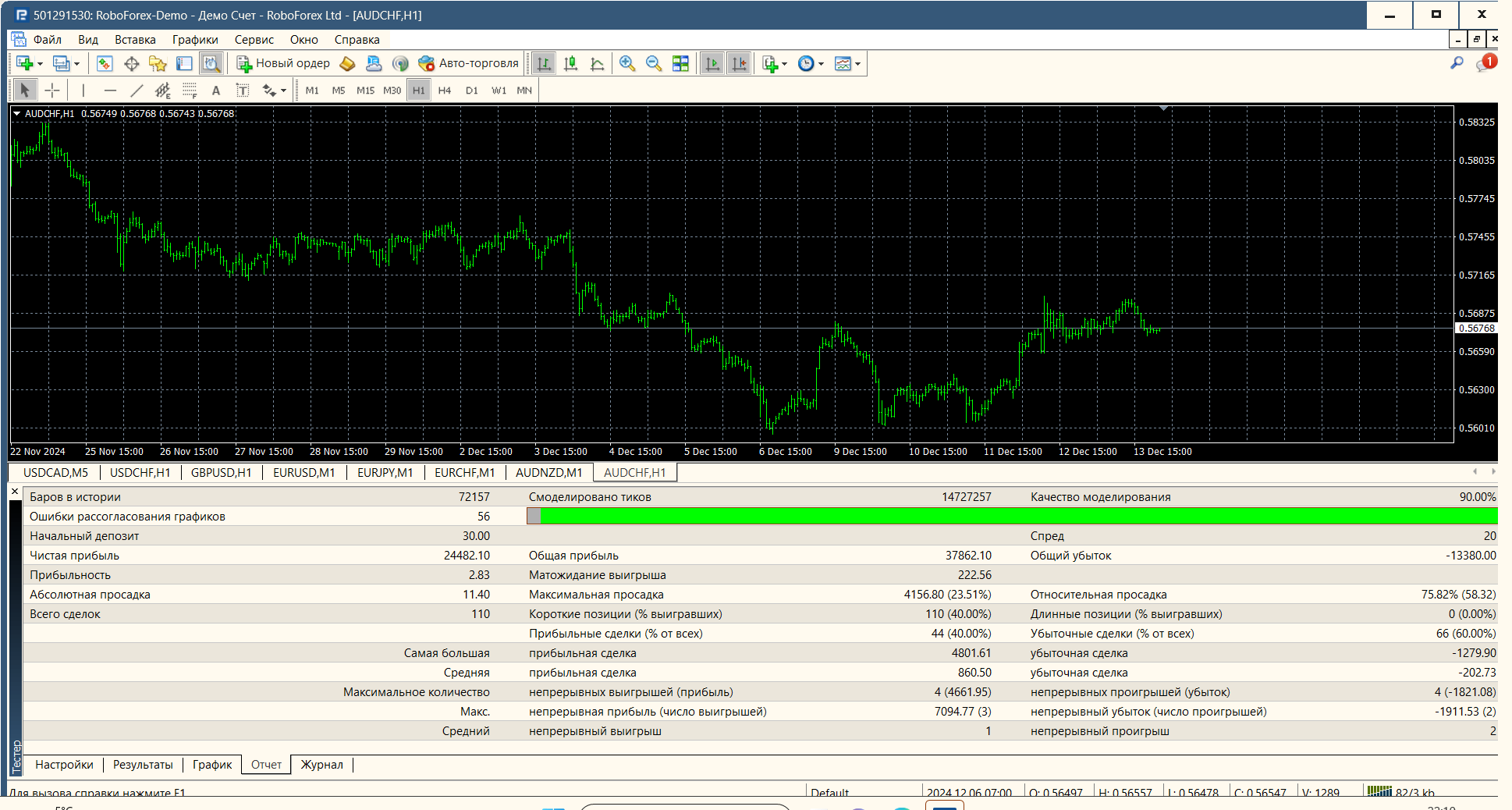1512x810 pixels.
Task: Toggle the Авто-торговля button
Action: pos(468,63)
